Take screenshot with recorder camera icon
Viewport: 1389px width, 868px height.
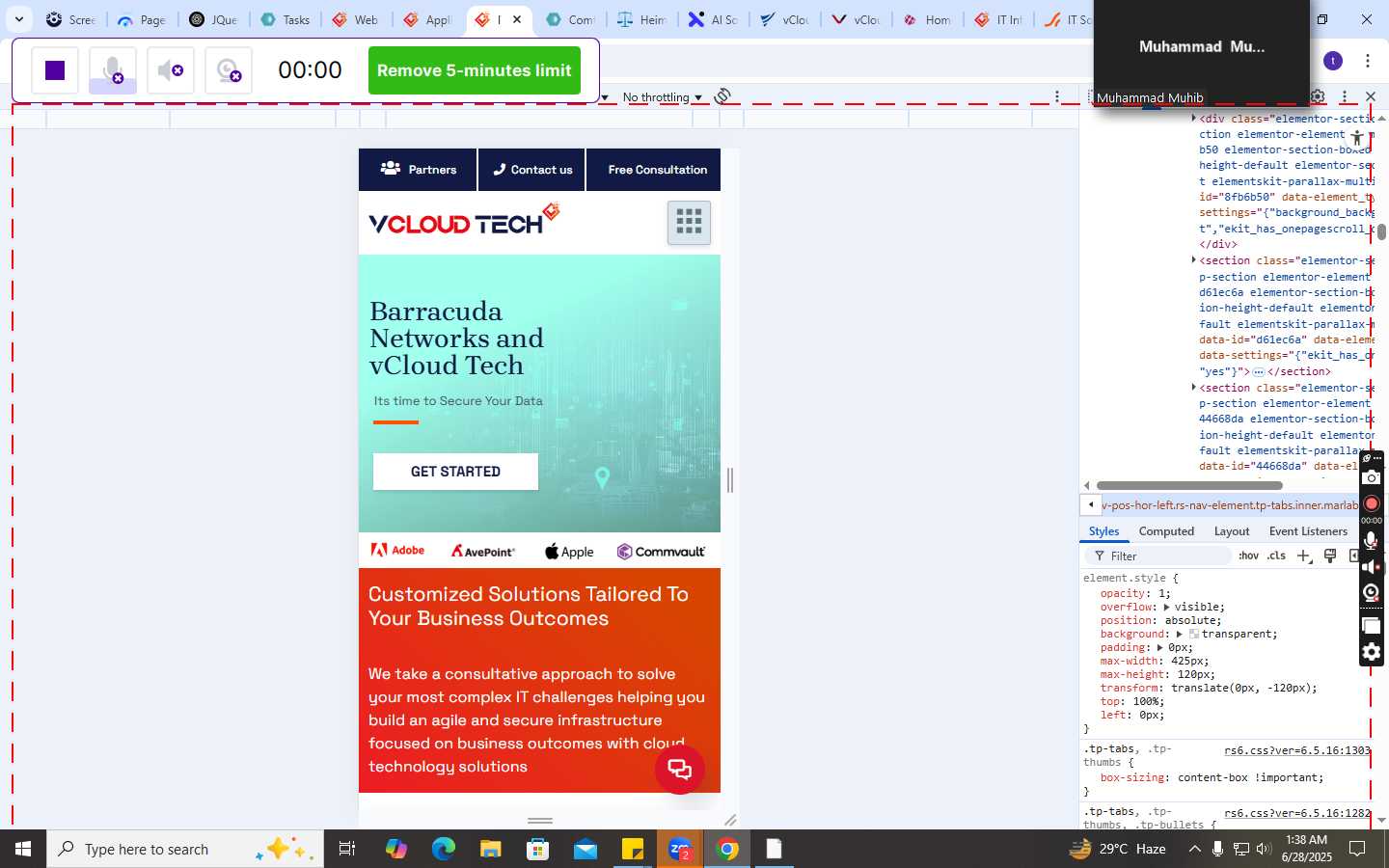tap(1372, 477)
